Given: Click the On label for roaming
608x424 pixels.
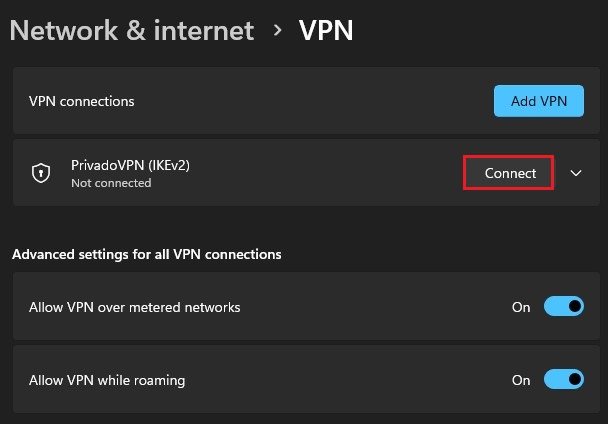Looking at the screenshot, I should [x=521, y=380].
